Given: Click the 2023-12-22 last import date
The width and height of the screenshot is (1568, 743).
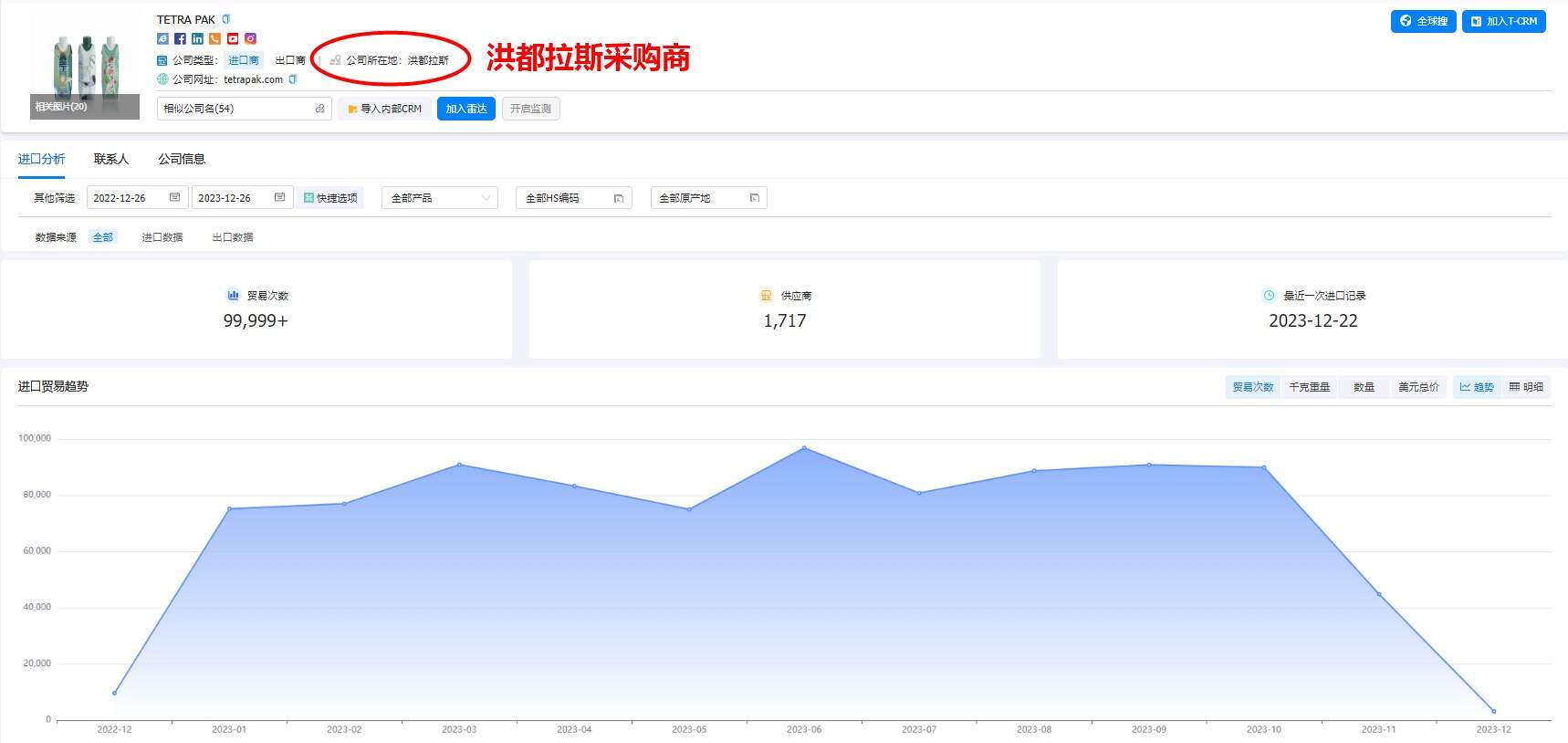Looking at the screenshot, I should click(x=1313, y=321).
